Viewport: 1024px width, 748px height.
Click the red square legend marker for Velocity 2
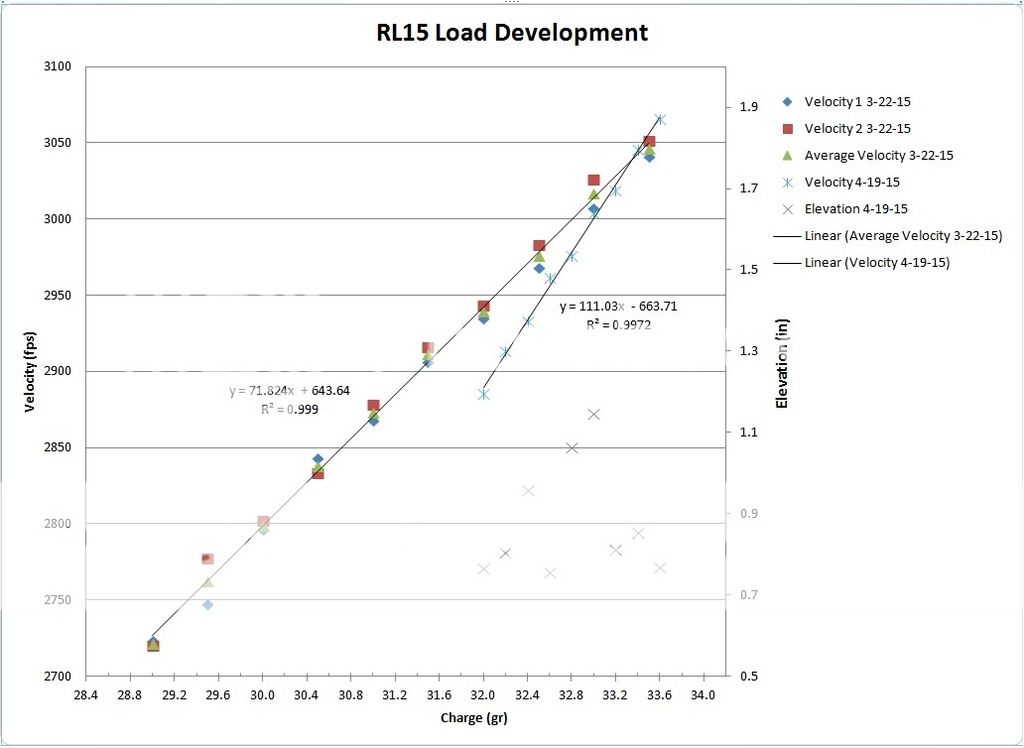[x=788, y=129]
